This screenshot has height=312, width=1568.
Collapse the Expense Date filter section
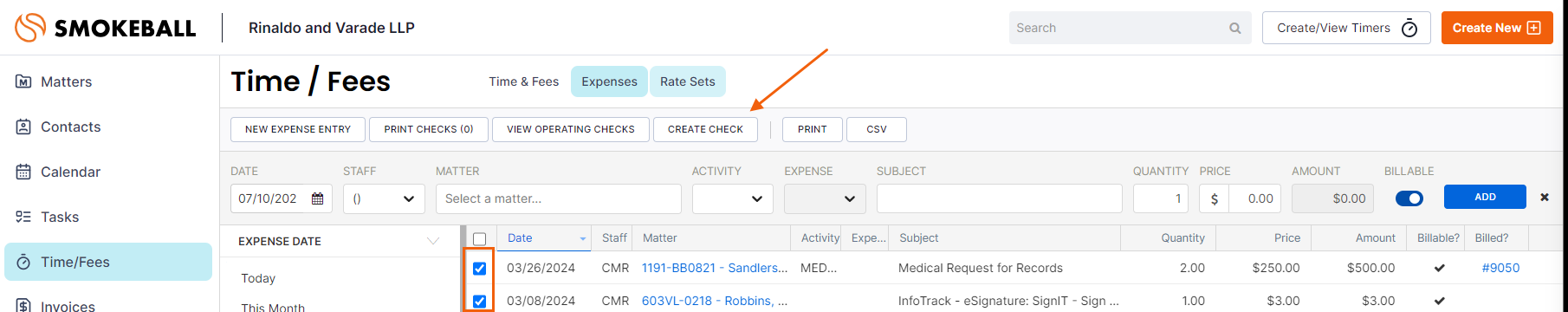(x=433, y=241)
